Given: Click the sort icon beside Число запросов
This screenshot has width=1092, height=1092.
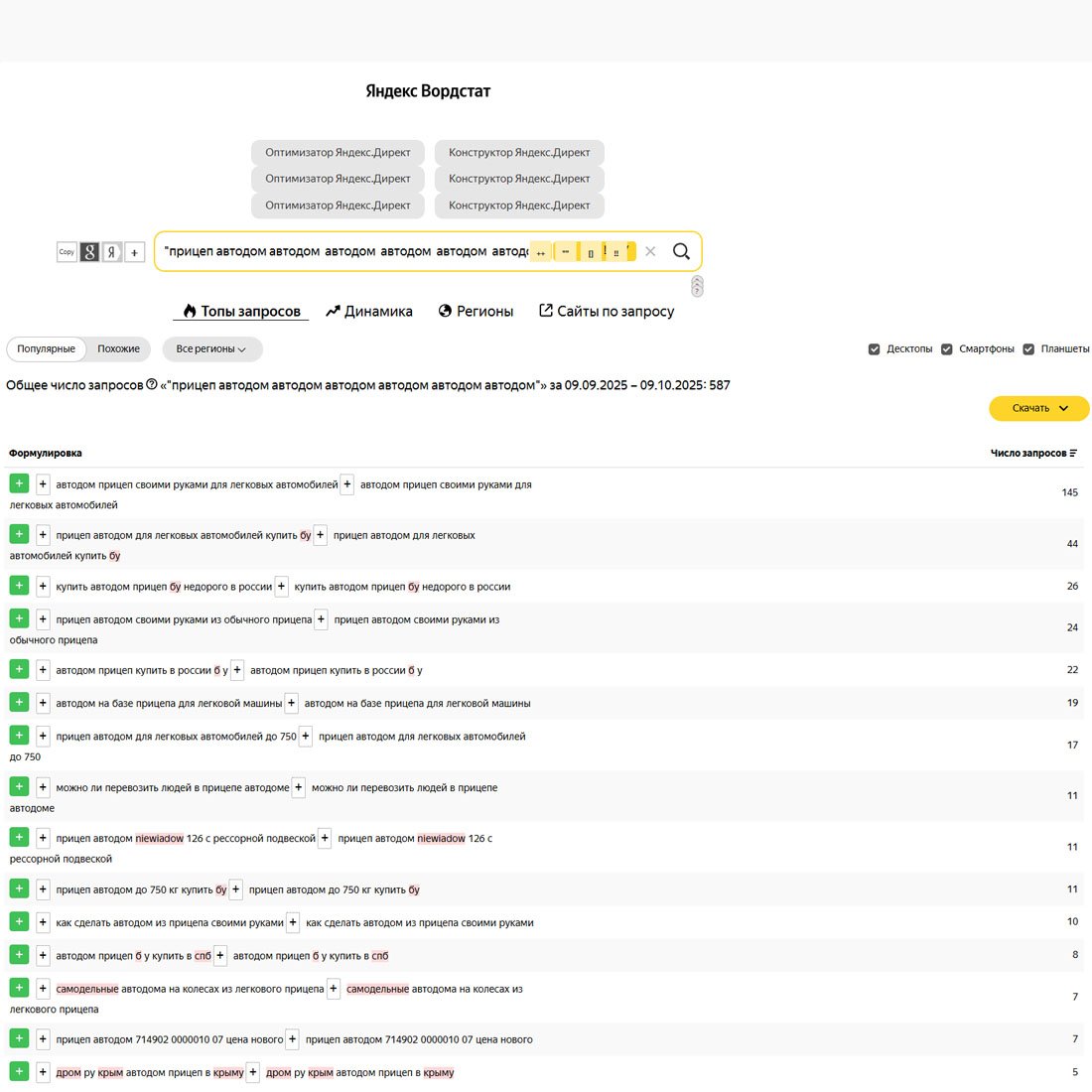Looking at the screenshot, I should pyautogui.click(x=1073, y=454).
